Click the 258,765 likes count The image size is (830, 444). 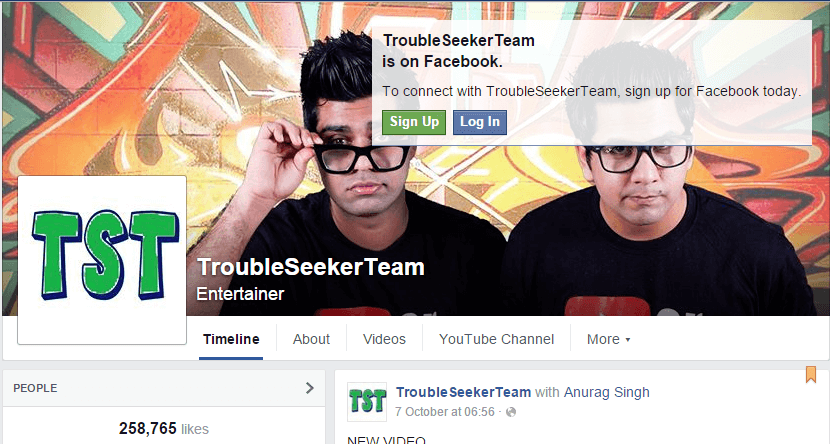coord(164,429)
